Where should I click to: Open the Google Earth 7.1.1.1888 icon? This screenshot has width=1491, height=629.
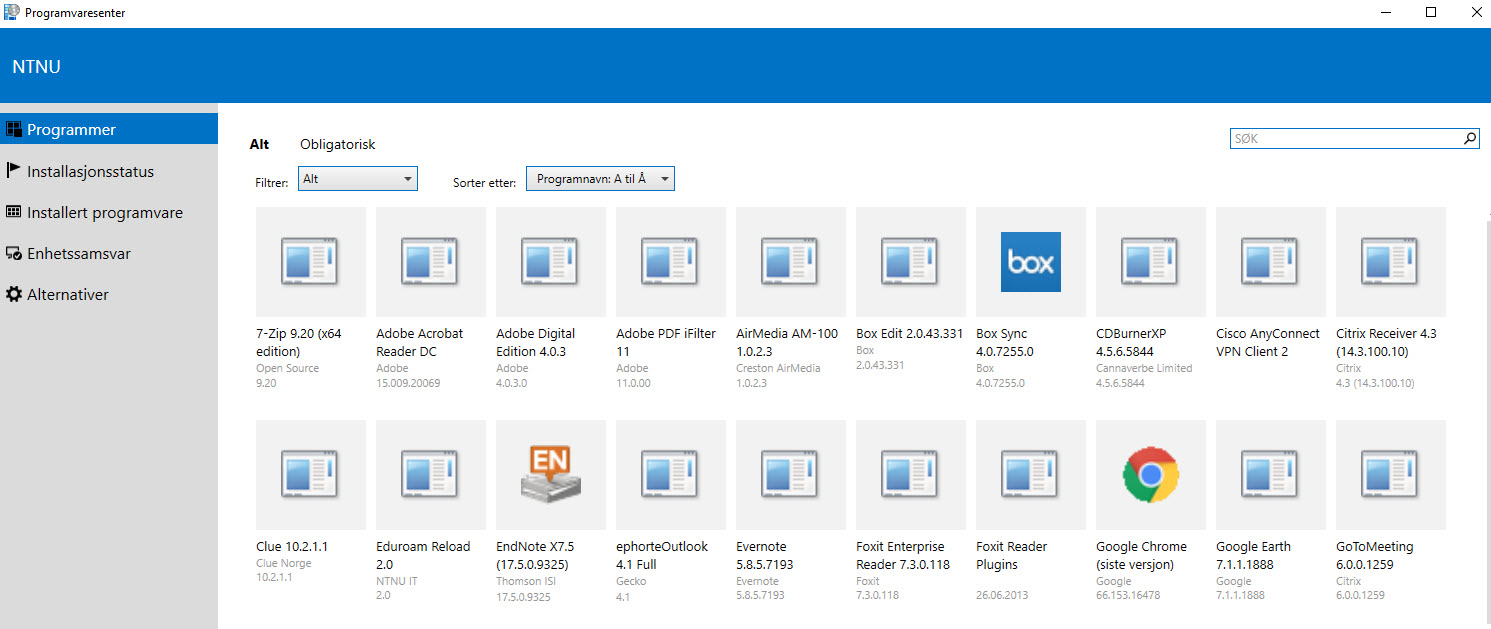coord(1271,475)
